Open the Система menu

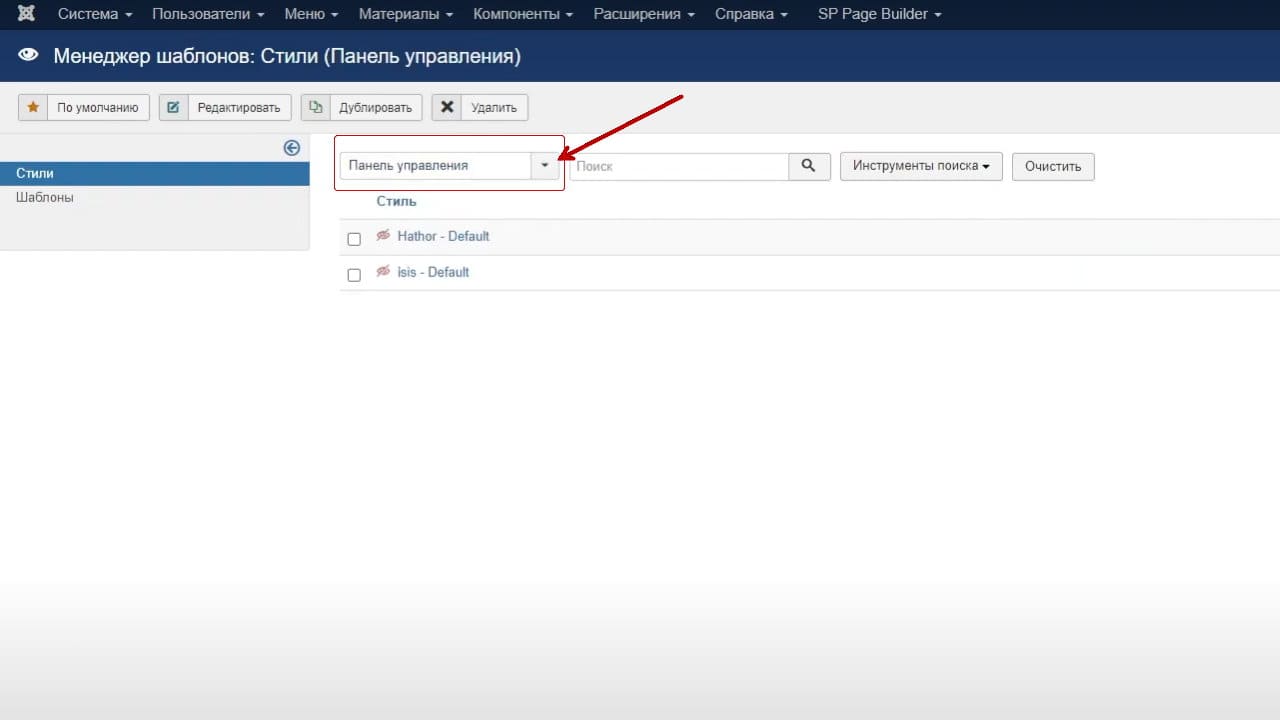pyautogui.click(x=95, y=14)
